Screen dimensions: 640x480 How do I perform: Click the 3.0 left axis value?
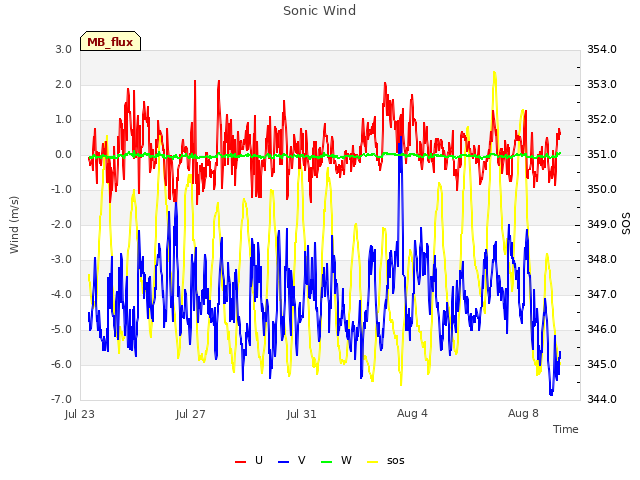[x=64, y=49]
